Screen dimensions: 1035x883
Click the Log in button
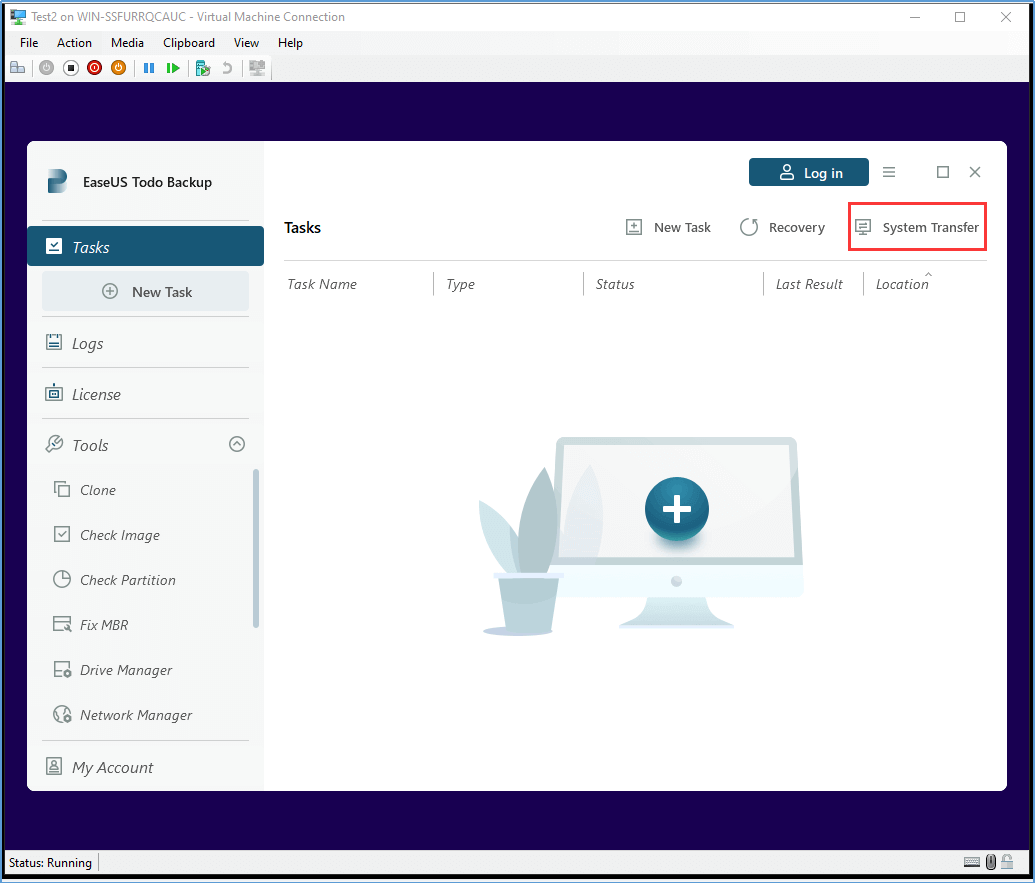tap(809, 172)
